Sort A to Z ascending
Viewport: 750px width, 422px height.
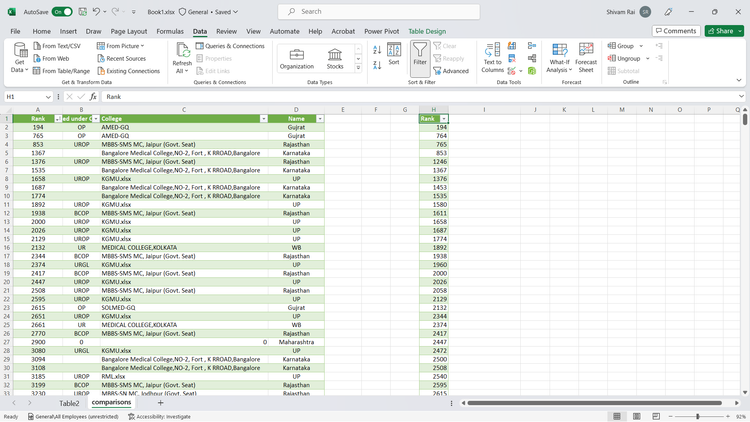pyautogui.click(x=377, y=50)
